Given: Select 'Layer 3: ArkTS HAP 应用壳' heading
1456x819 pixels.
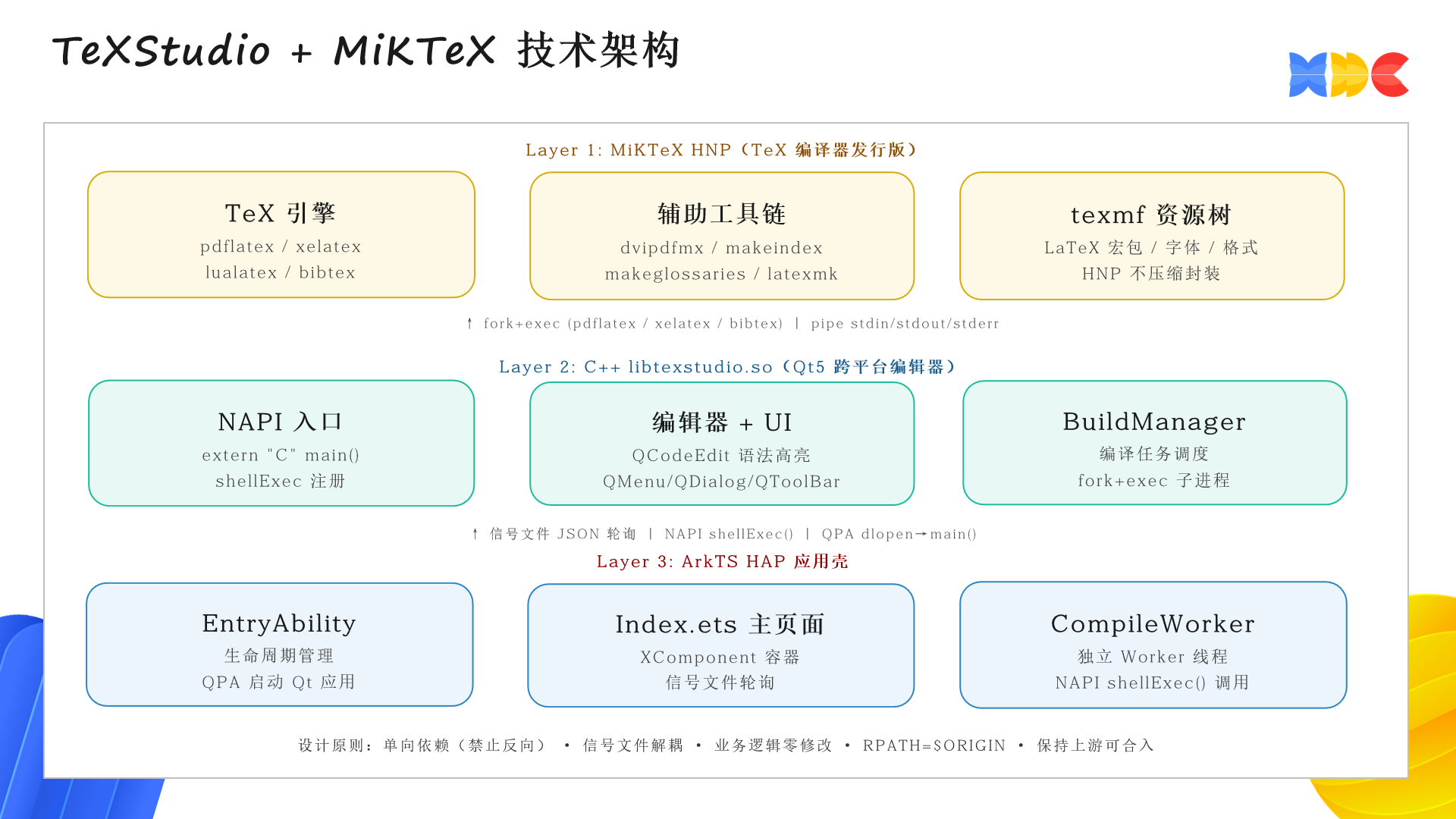Looking at the screenshot, I should click(723, 561).
